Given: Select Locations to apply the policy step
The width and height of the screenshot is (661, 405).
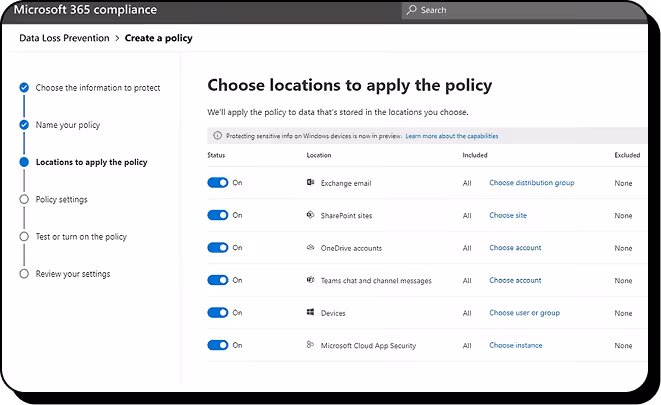Looking at the screenshot, I should coord(91,162).
